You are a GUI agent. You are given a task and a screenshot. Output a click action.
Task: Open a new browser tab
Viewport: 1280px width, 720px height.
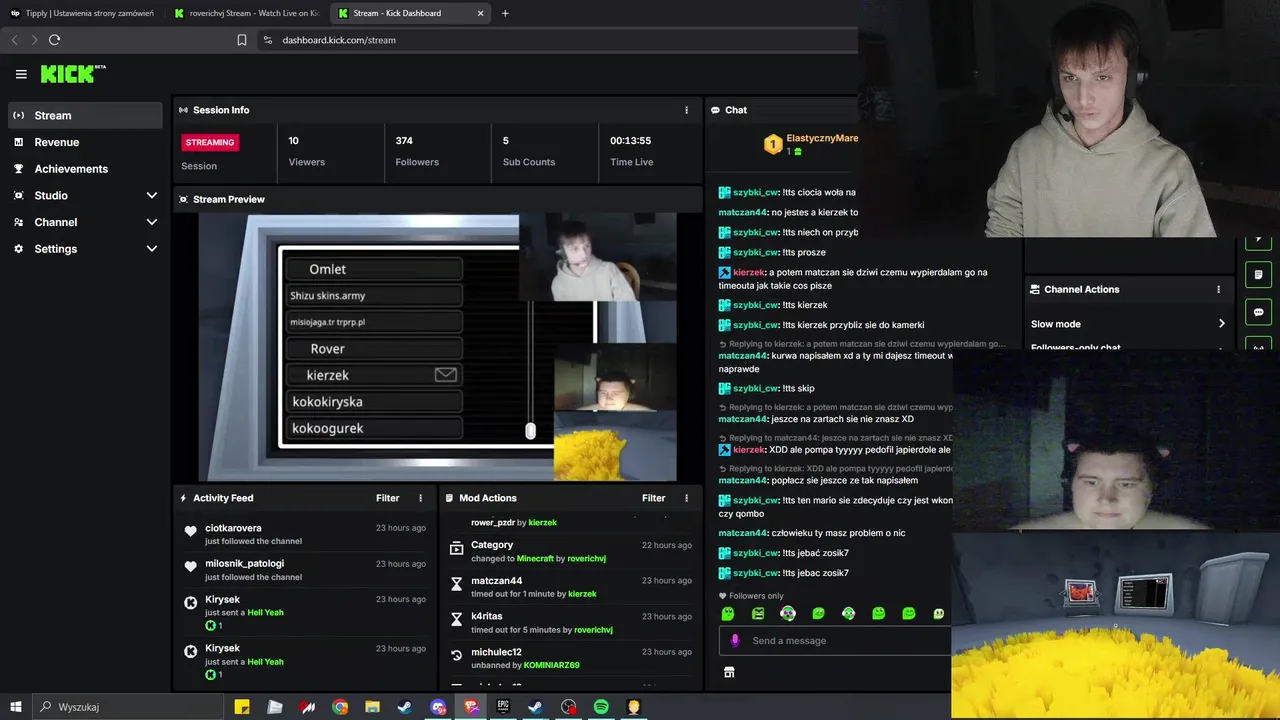click(x=505, y=13)
